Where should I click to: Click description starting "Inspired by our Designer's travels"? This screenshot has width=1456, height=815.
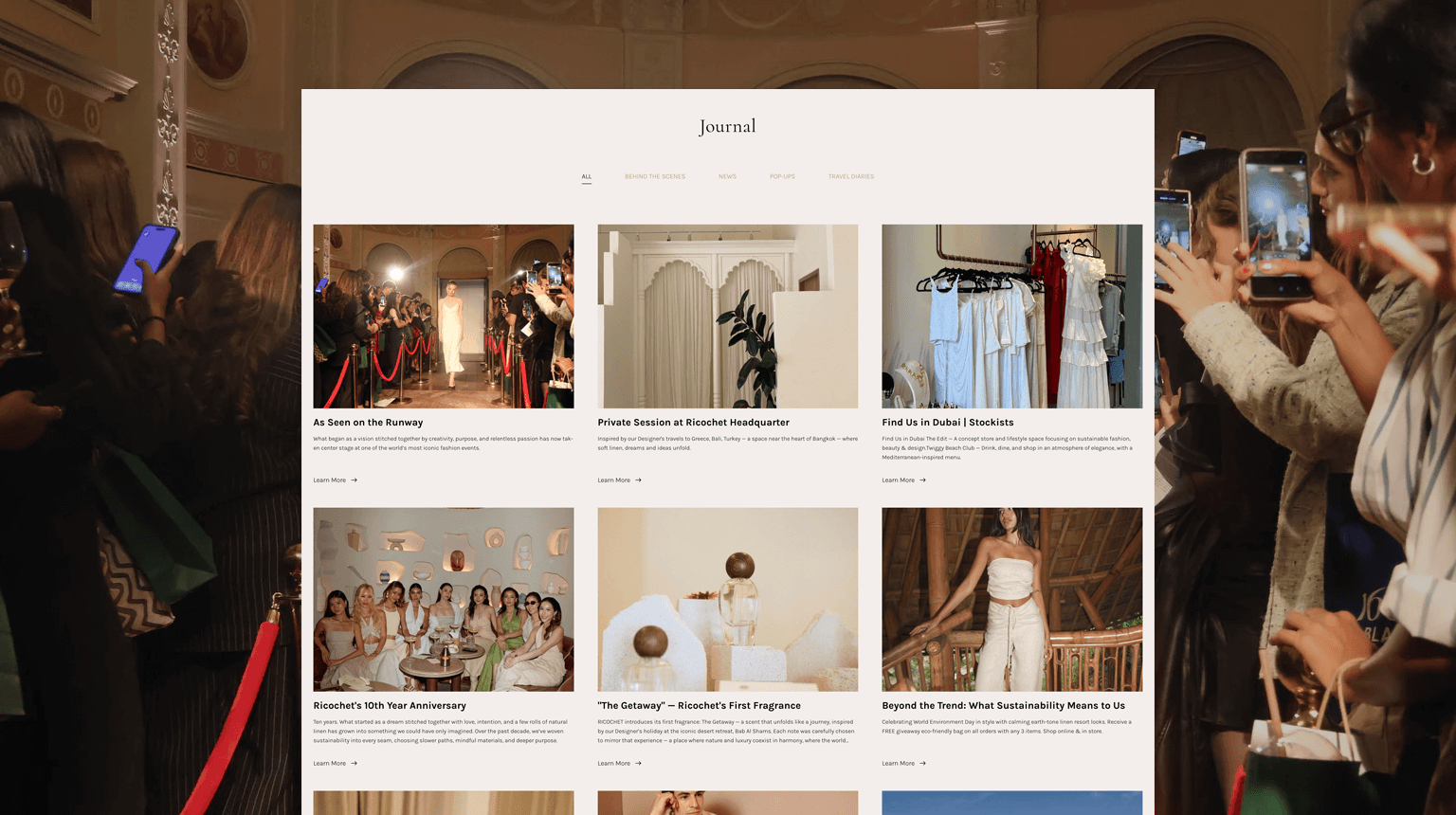coord(727,444)
